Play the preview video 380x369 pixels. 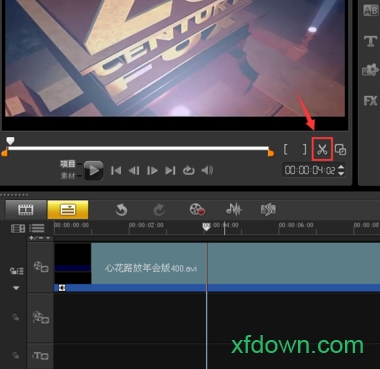pos(93,170)
